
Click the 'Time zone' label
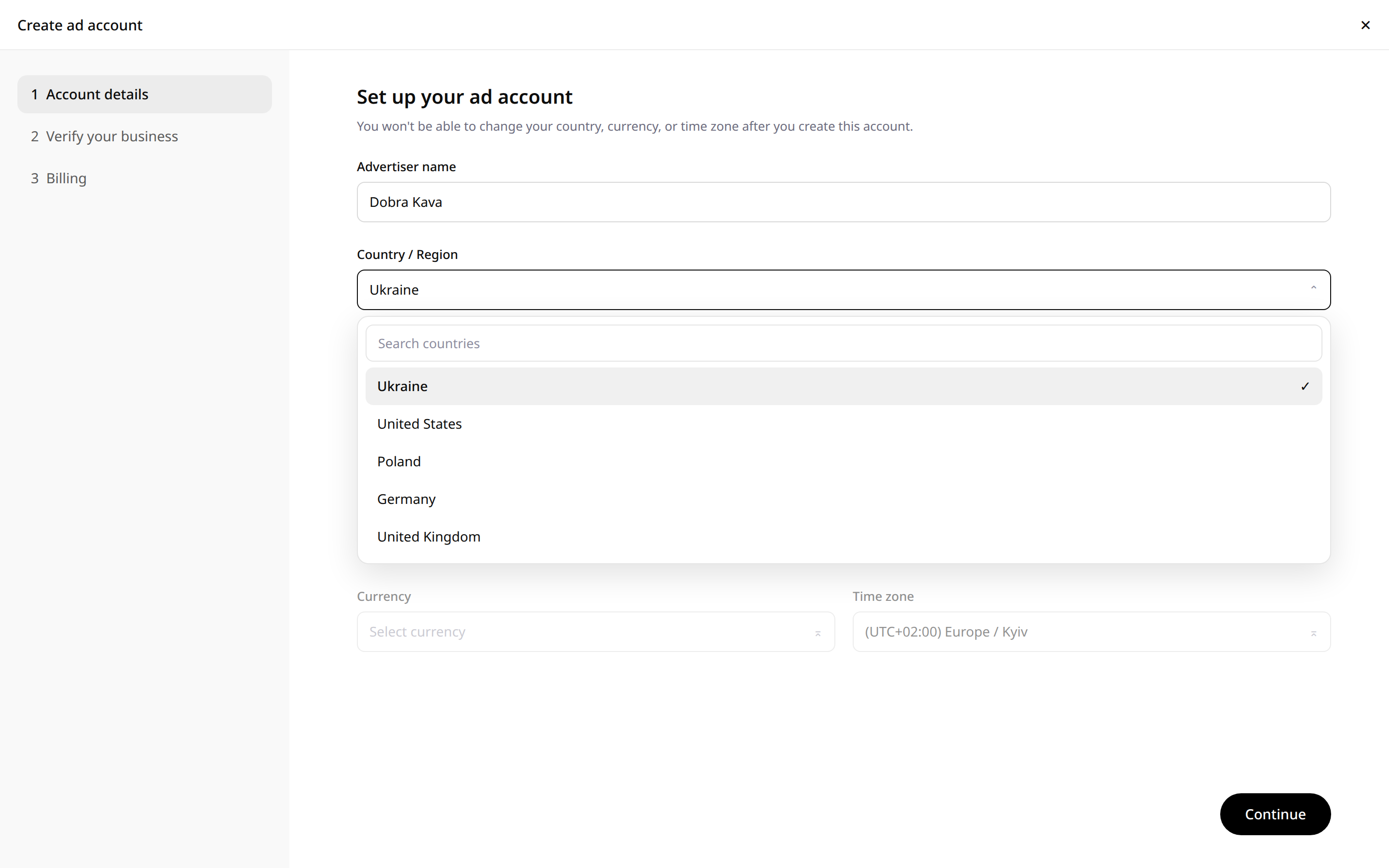[x=883, y=597]
